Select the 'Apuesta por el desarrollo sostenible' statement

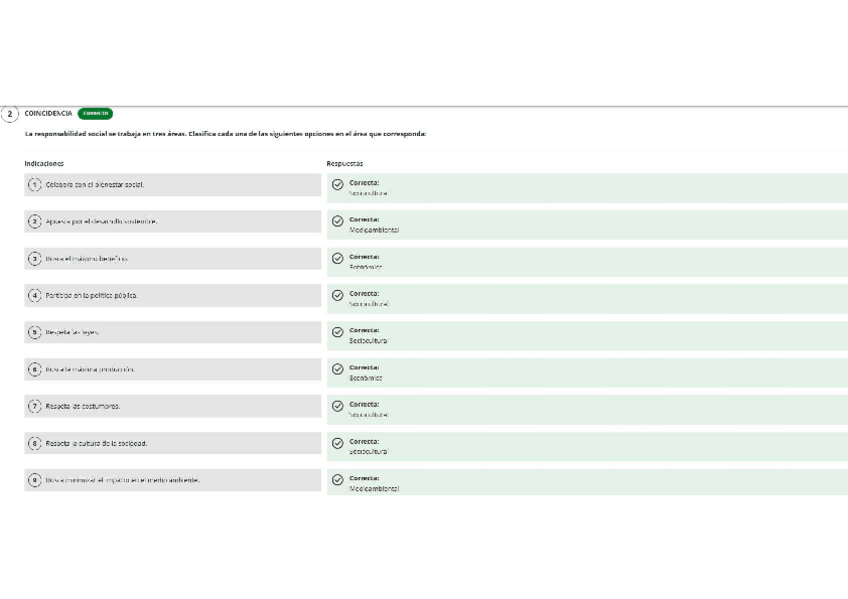pos(101,221)
